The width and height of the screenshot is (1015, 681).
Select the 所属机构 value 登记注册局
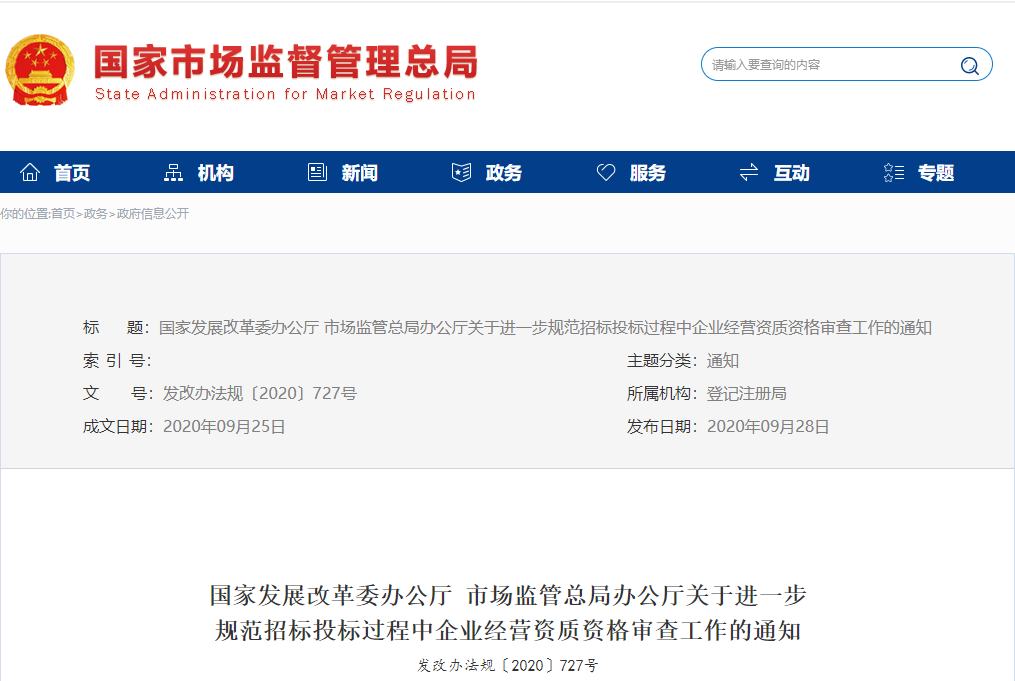[746, 394]
